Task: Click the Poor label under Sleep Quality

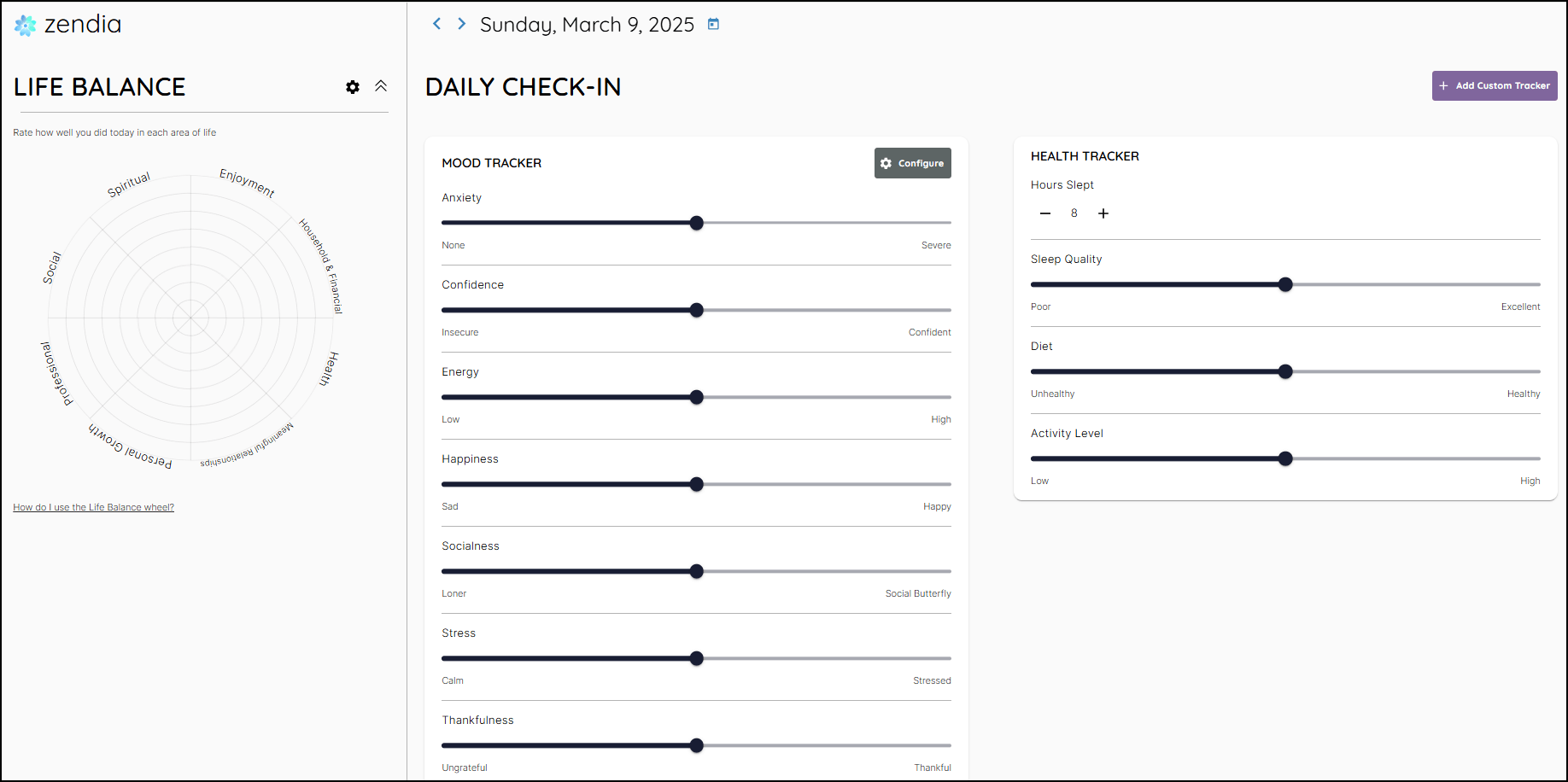Action: (x=1041, y=306)
